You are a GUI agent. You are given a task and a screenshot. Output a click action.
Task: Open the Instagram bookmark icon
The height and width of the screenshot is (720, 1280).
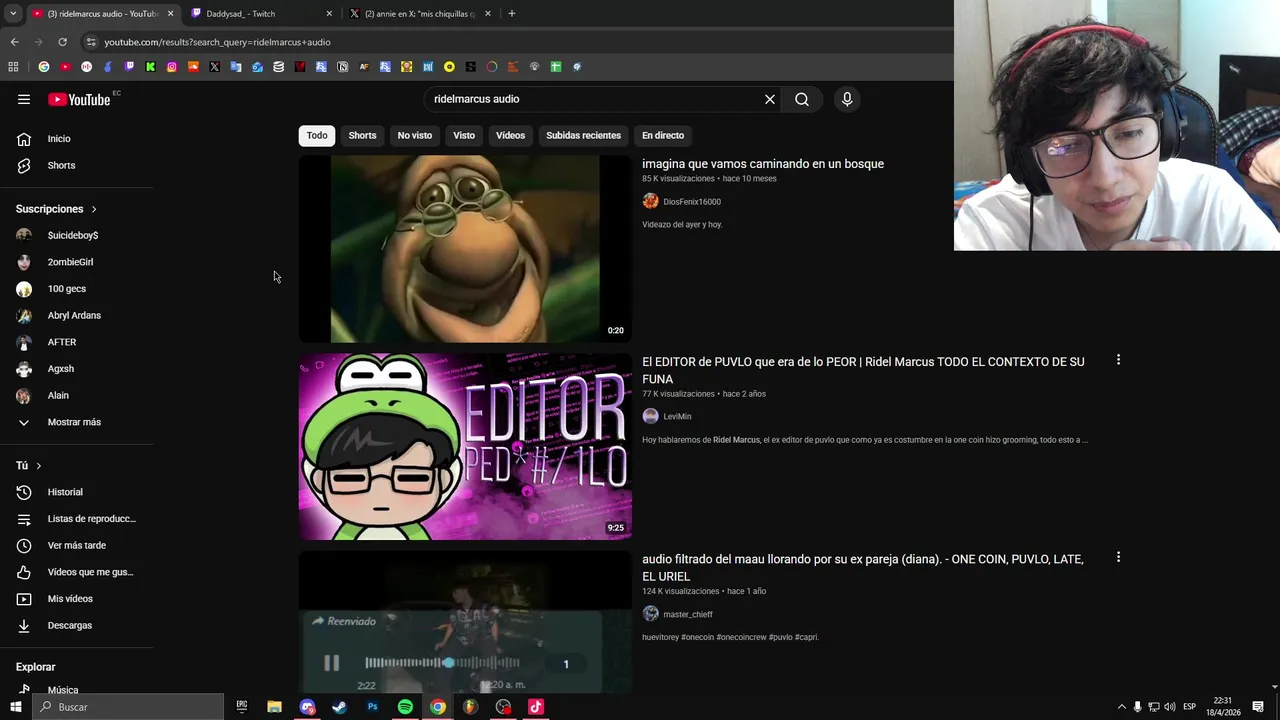pos(172,67)
